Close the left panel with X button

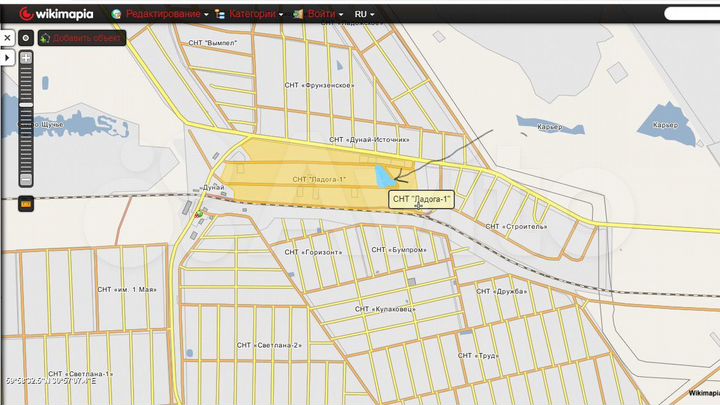click(x=6, y=37)
